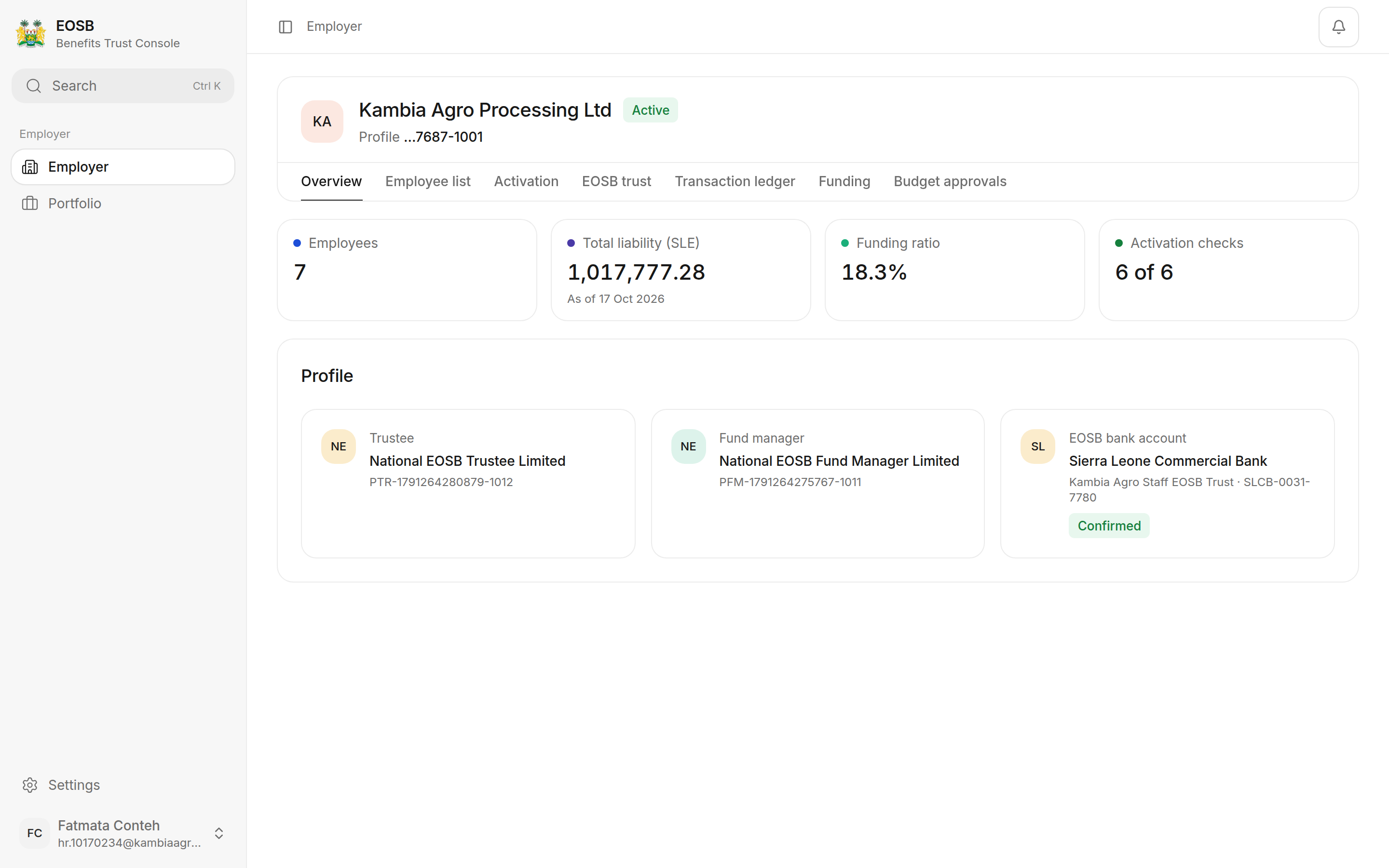Screen dimensions: 1389x868
Task: Open the Transaction ledger tab
Action: click(735, 181)
